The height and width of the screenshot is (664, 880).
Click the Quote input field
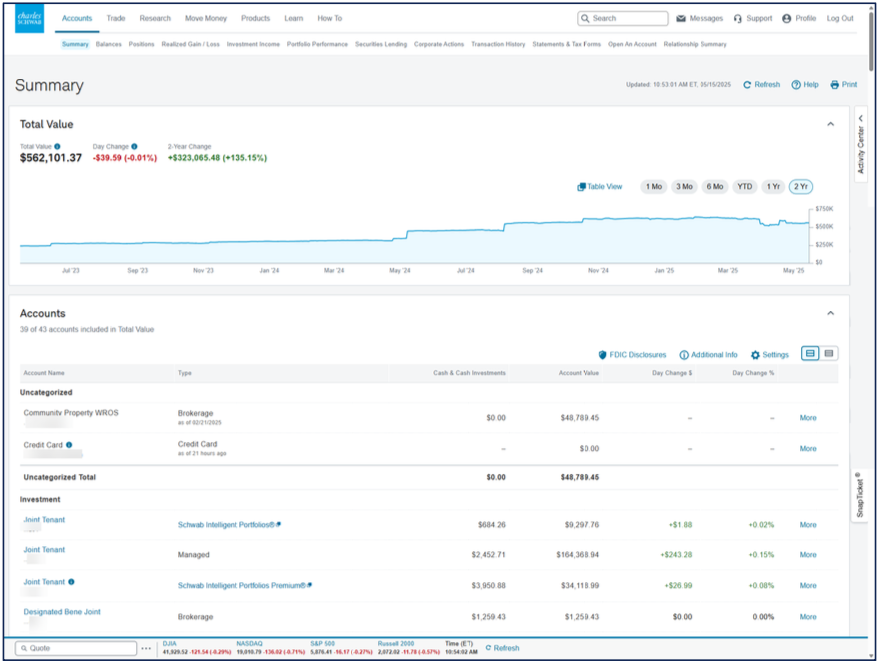(76, 648)
